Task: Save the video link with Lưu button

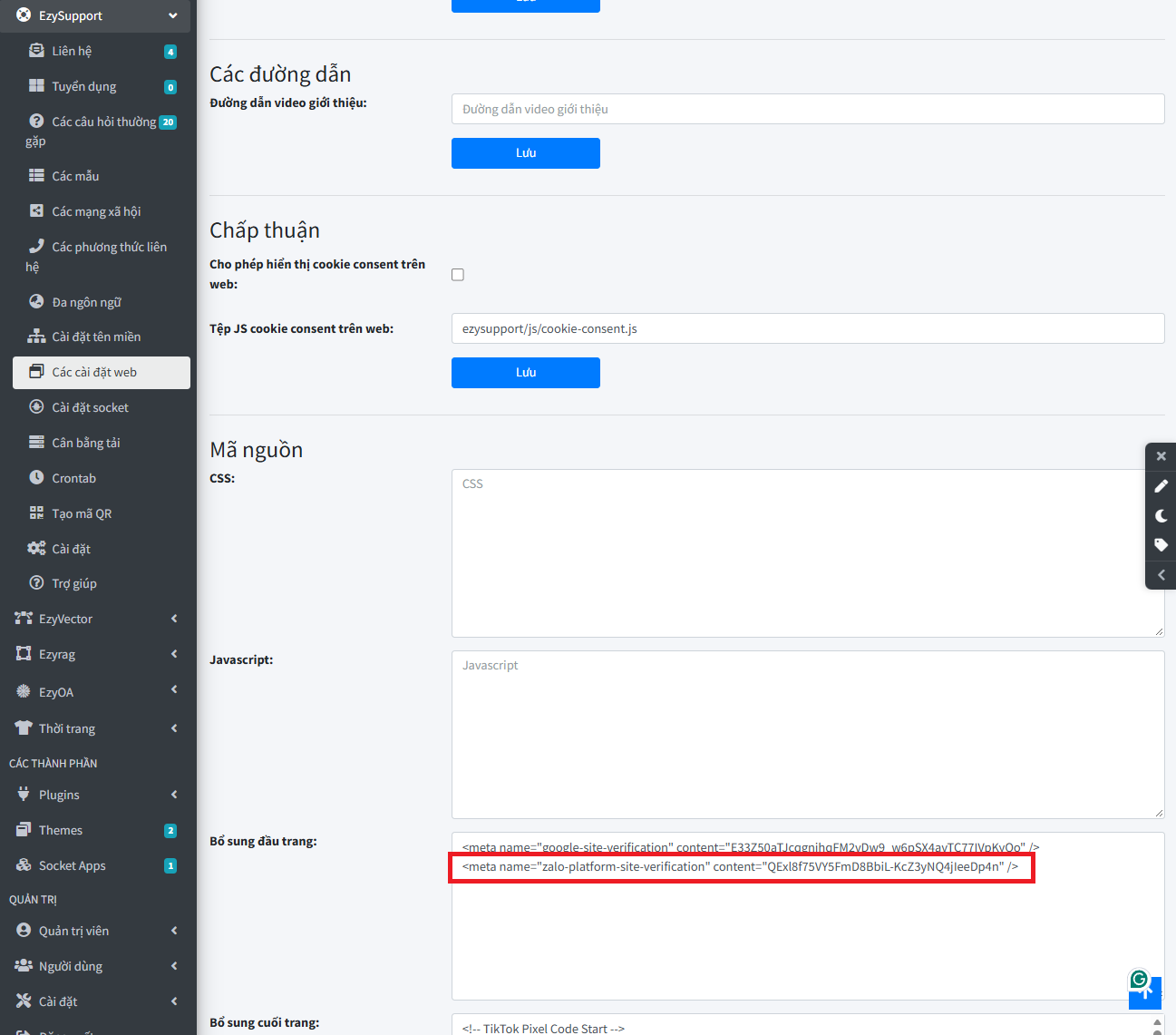Action: [526, 153]
